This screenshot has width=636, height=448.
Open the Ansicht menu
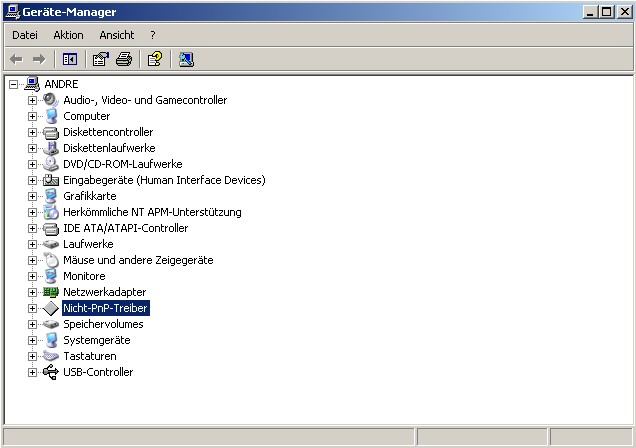(x=116, y=35)
